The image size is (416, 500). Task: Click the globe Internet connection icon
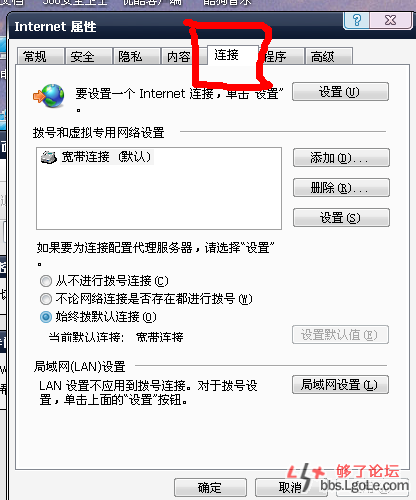(49, 96)
